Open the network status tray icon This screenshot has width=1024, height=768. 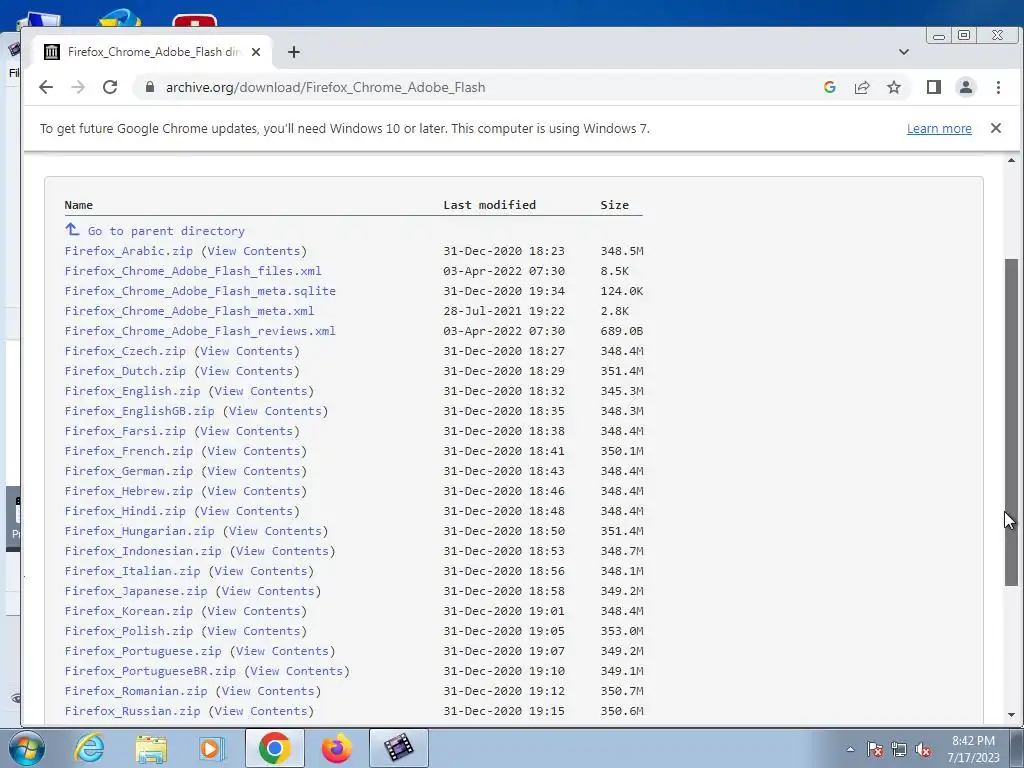(899, 749)
